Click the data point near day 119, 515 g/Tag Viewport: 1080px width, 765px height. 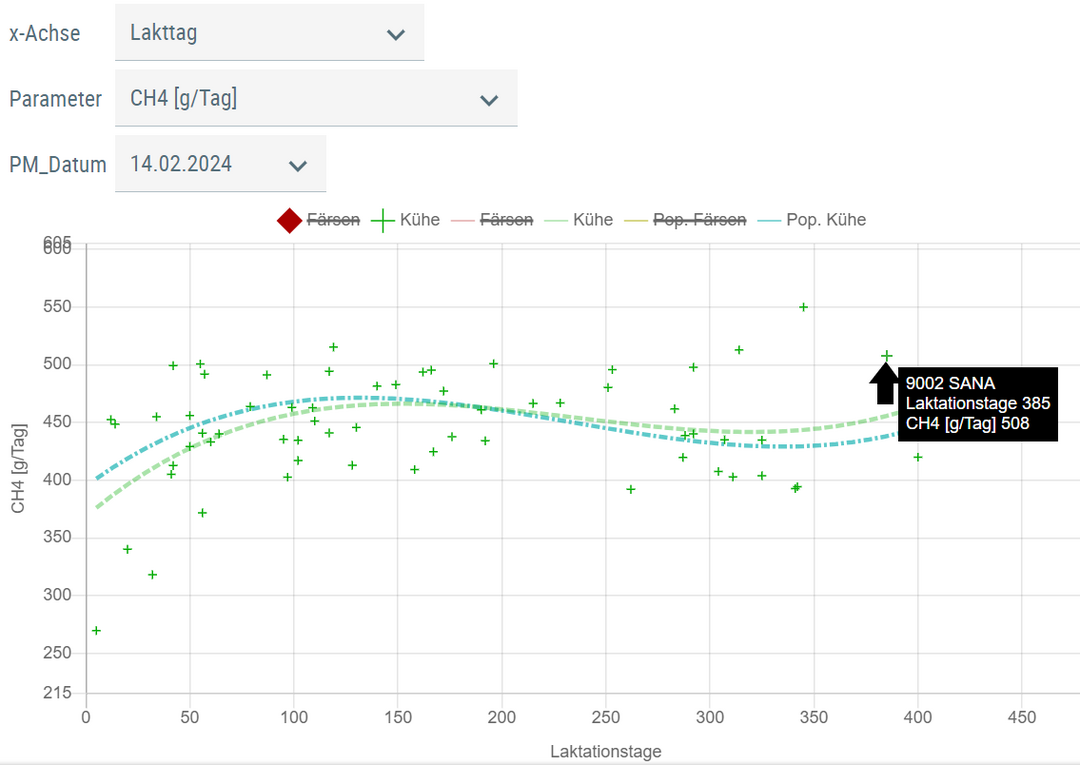[333, 347]
